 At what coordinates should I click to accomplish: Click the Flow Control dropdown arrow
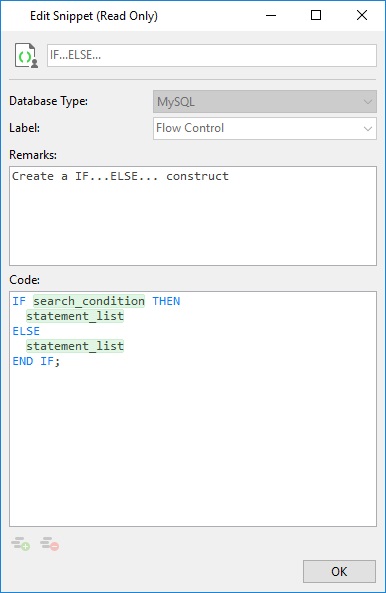tap(367, 129)
